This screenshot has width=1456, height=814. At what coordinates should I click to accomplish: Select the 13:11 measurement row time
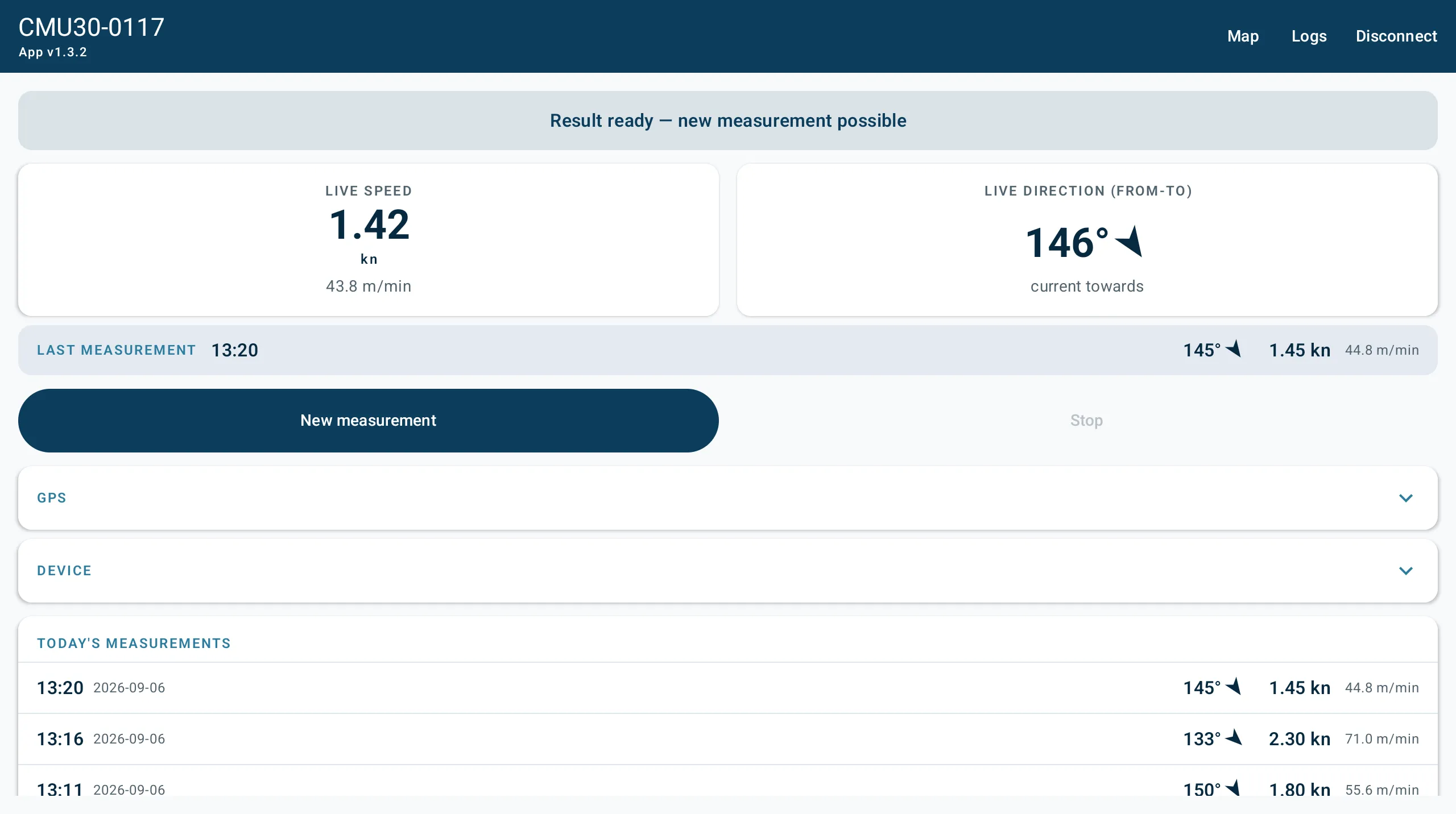tap(60, 789)
